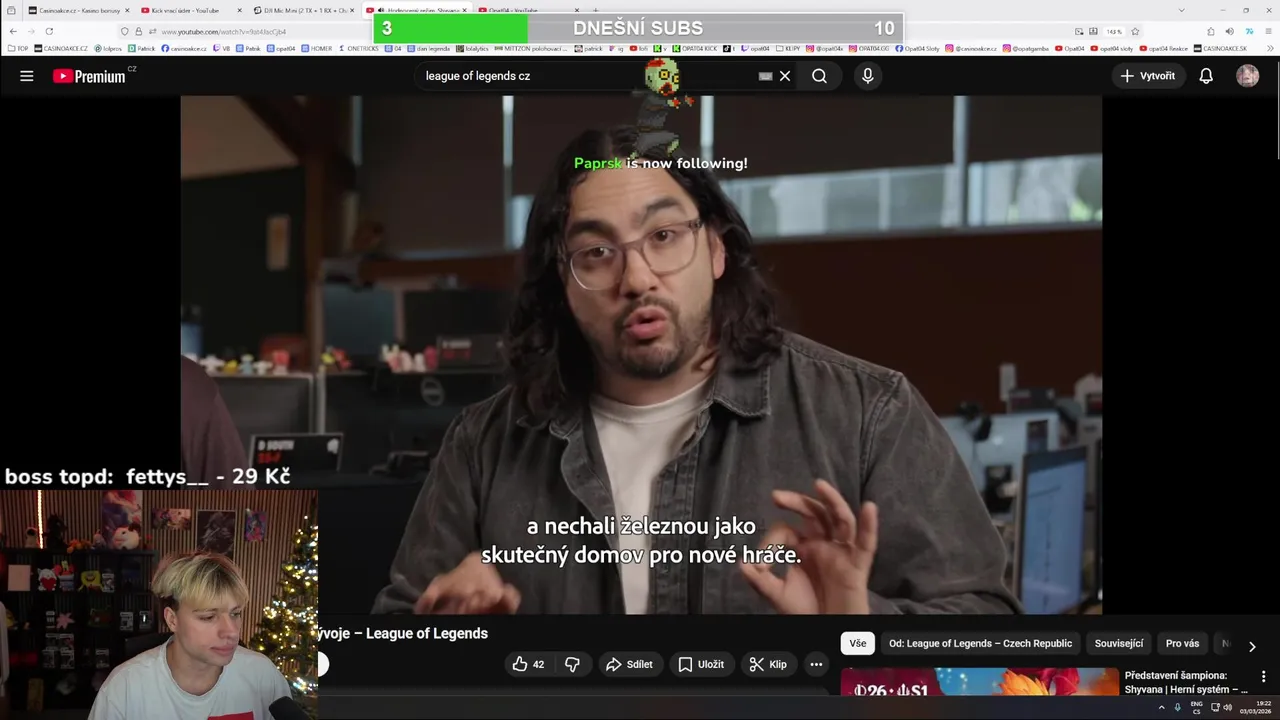Viewport: 1280px width, 720px height.
Task: Switch ENG CS input language
Action: [1196, 708]
